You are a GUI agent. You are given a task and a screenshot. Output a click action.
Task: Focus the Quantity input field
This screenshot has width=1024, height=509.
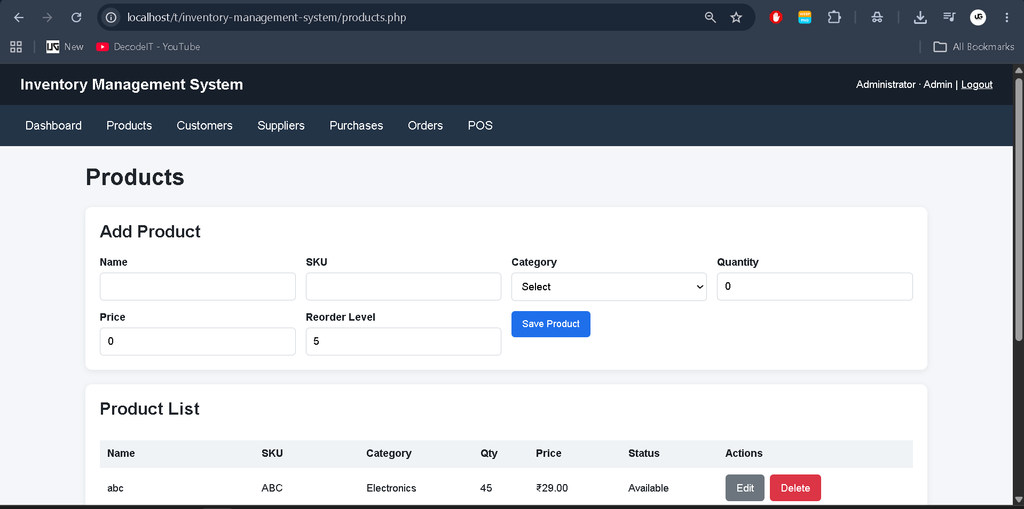(x=814, y=287)
